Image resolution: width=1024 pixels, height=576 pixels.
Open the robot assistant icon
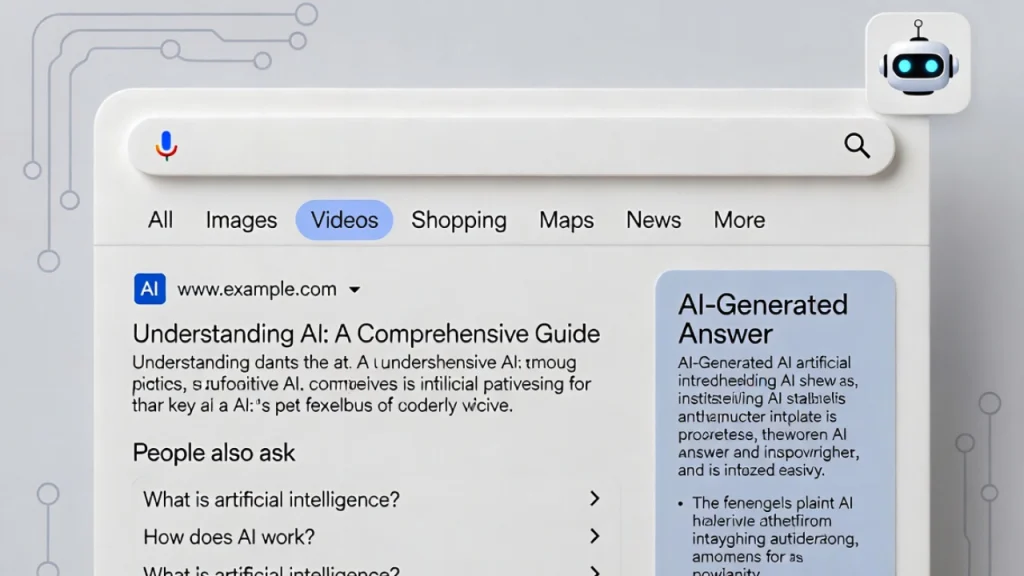(917, 62)
